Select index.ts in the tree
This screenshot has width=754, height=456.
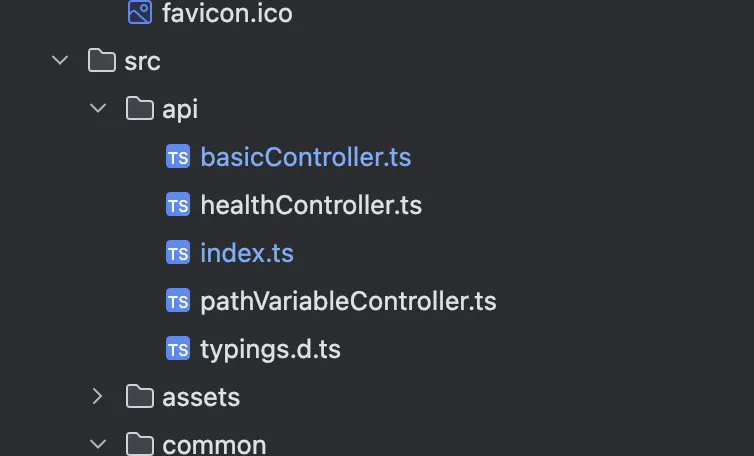pos(247,253)
